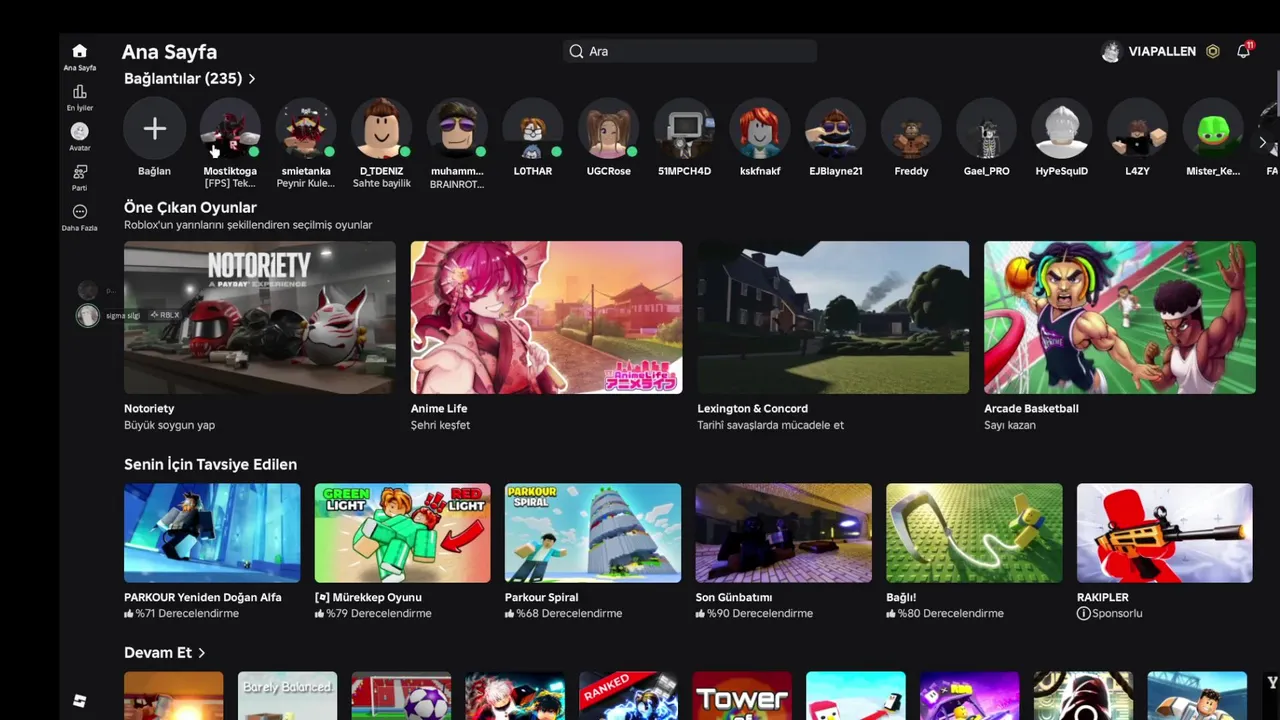Click the Arcade Basketball title link

coord(1031,408)
